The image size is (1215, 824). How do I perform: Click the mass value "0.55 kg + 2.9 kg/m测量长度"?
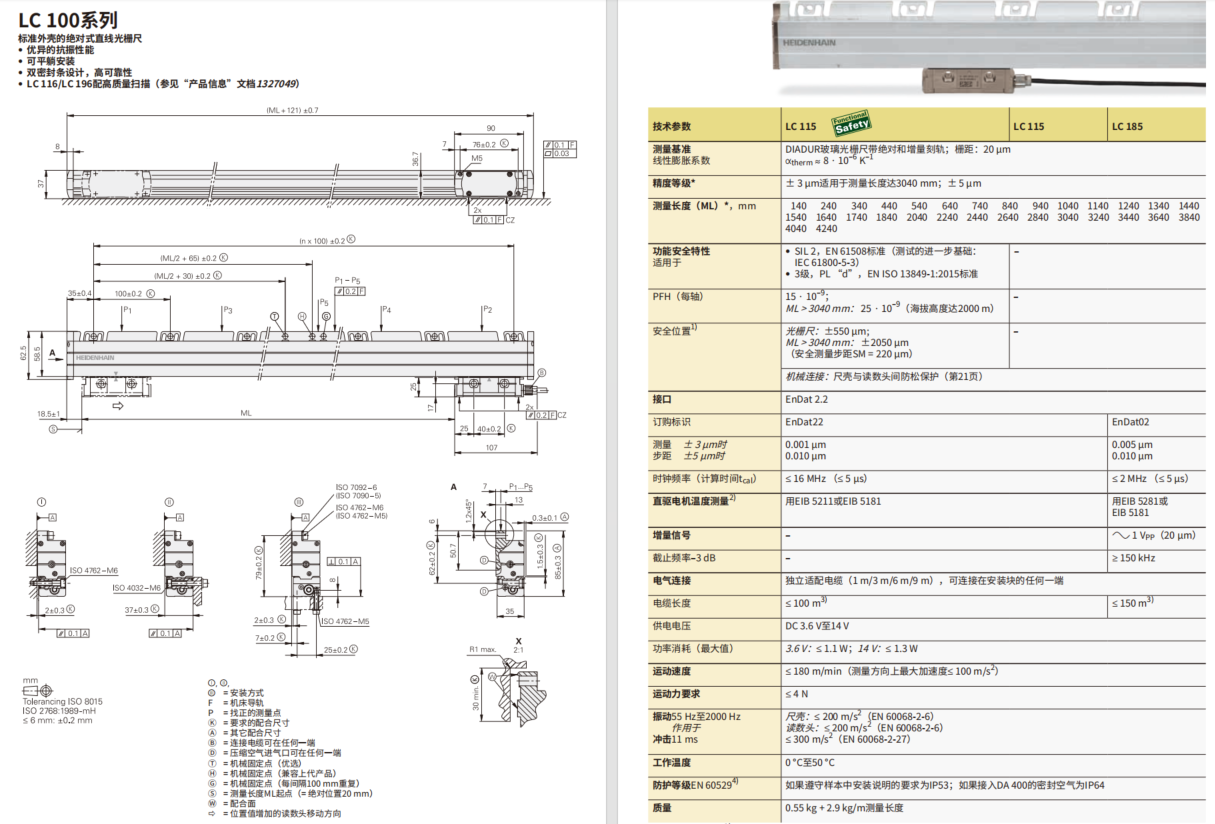click(x=844, y=807)
